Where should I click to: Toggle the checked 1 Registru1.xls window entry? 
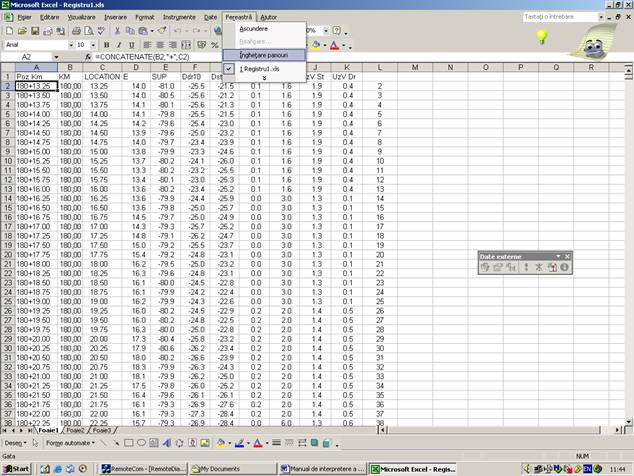tap(262, 68)
